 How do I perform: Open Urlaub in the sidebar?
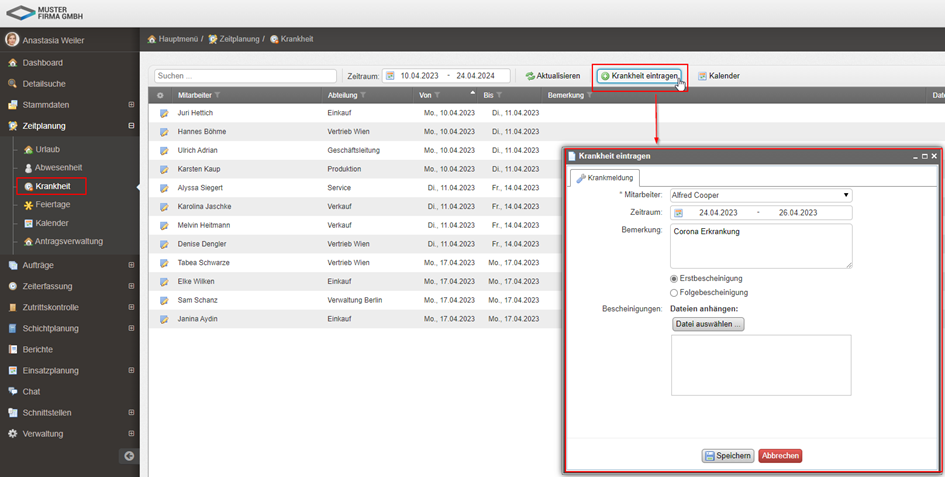[48, 149]
